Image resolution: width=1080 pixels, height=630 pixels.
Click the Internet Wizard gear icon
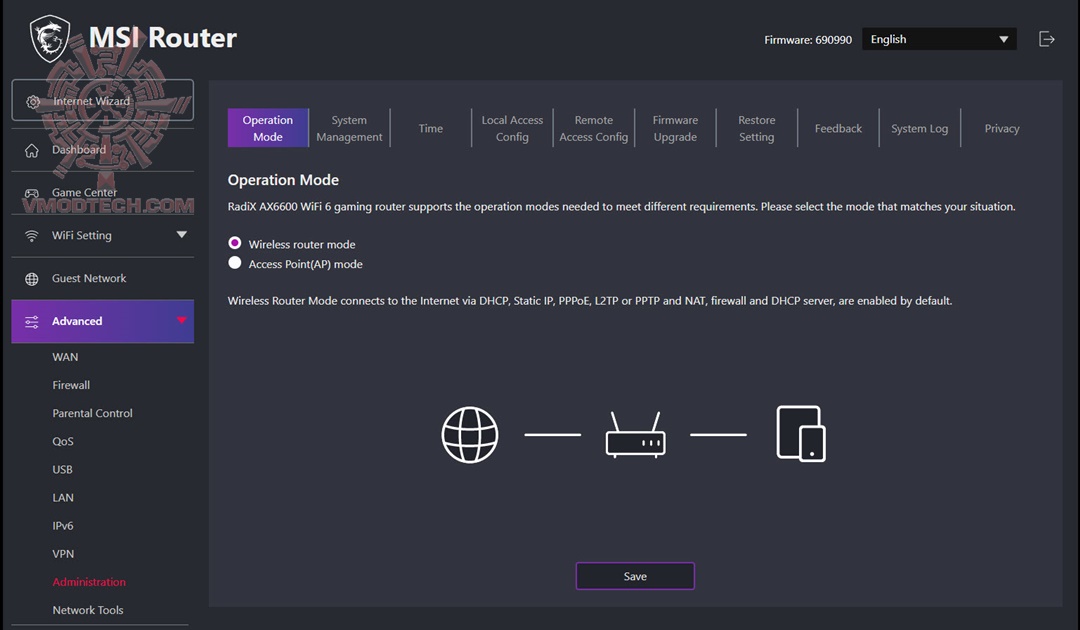[x=32, y=102]
